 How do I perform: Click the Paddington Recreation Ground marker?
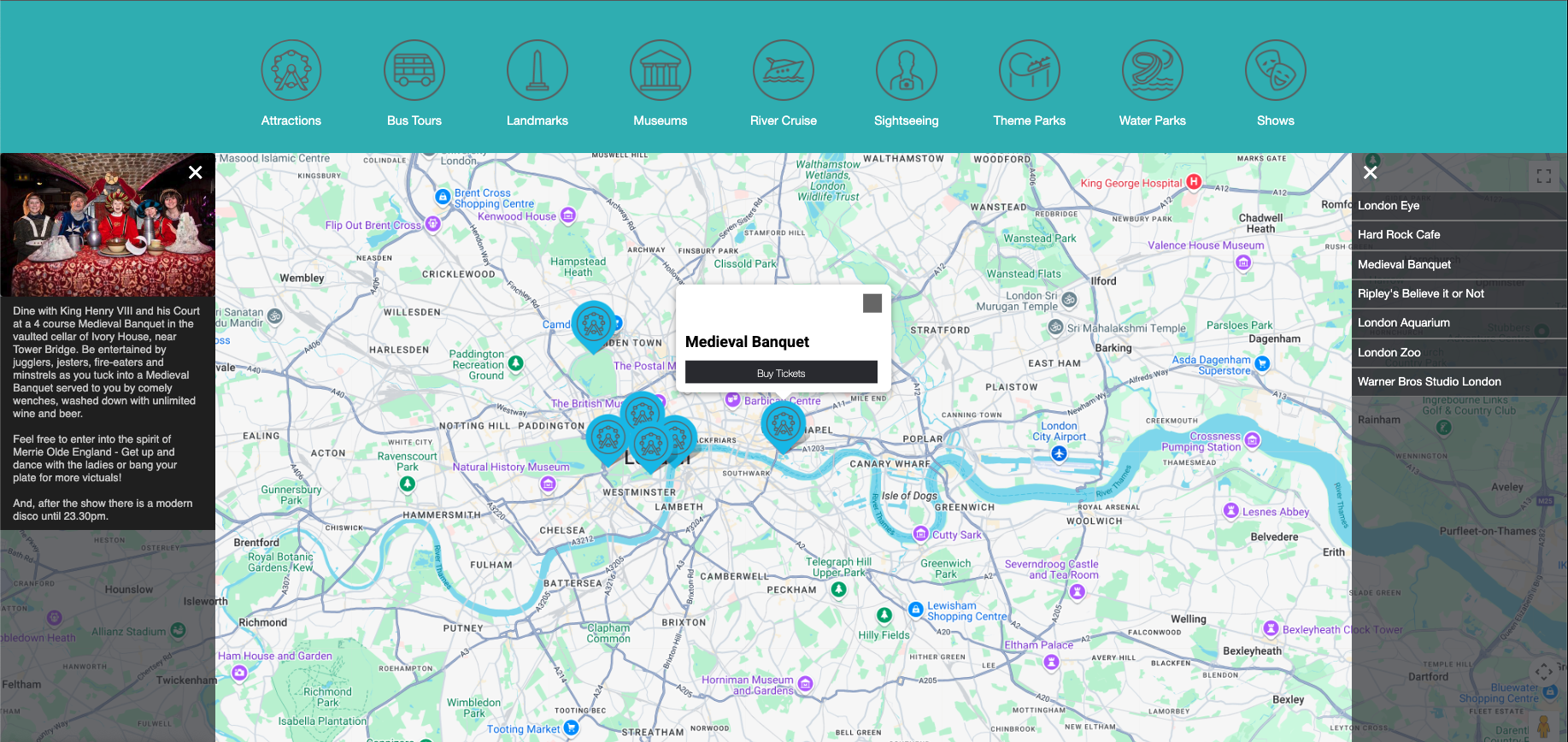[515, 363]
